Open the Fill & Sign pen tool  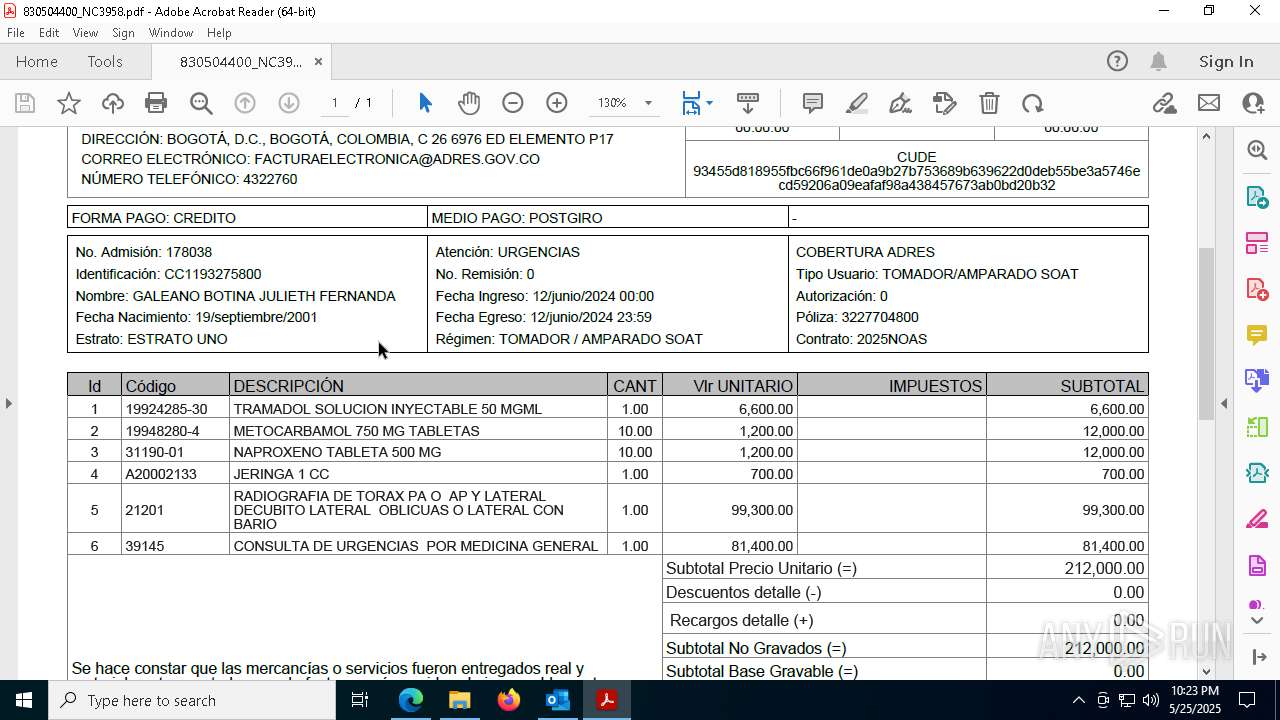tap(900, 103)
